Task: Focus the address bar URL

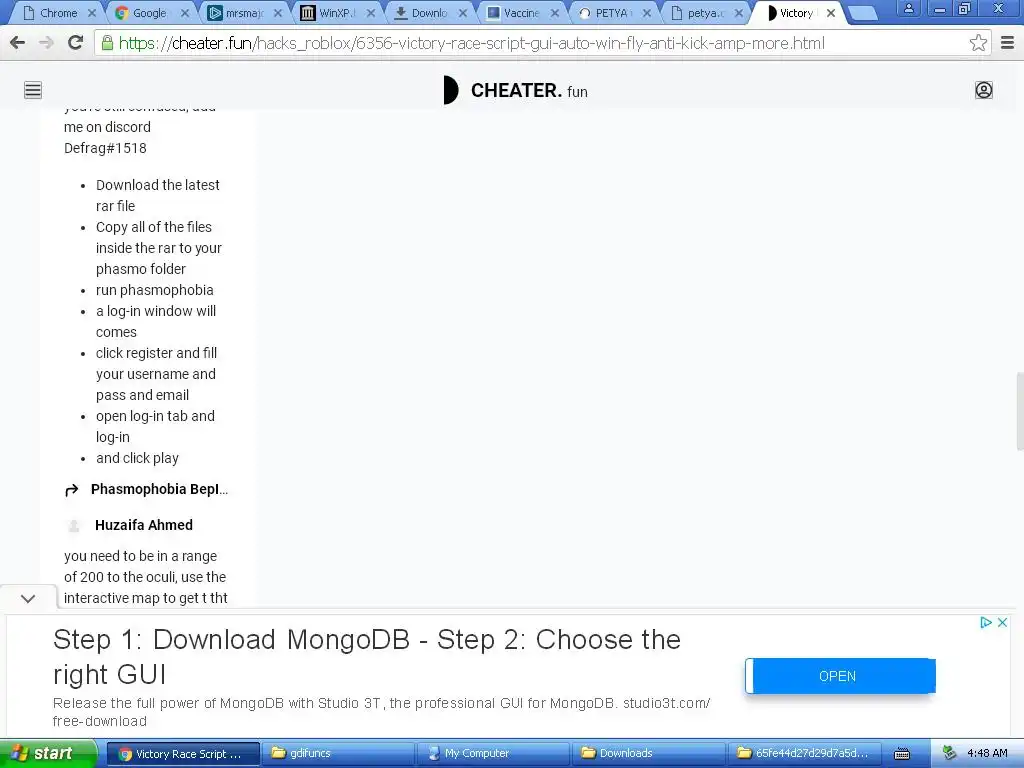Action: coord(472,43)
